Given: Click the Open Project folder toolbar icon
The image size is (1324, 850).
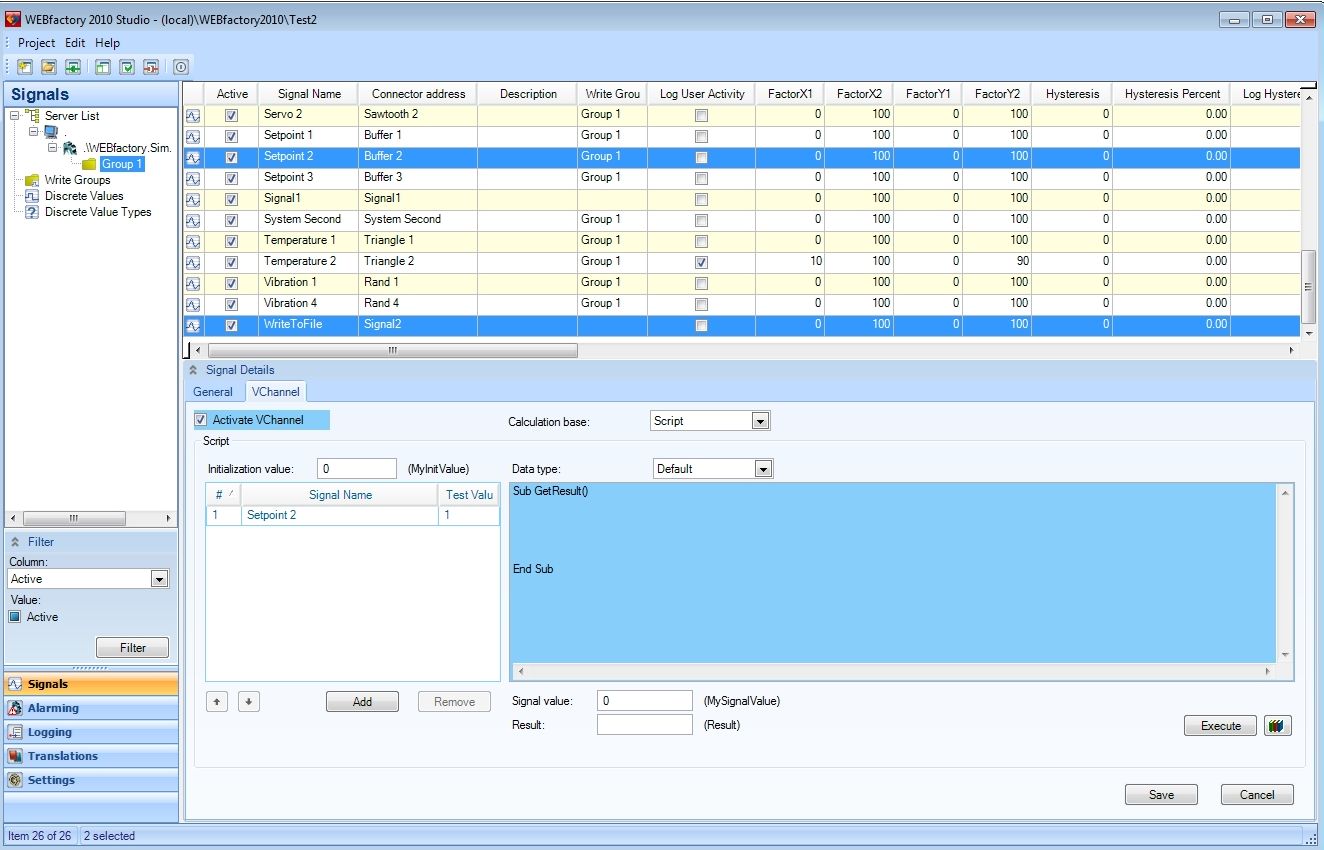Looking at the screenshot, I should 48,67.
